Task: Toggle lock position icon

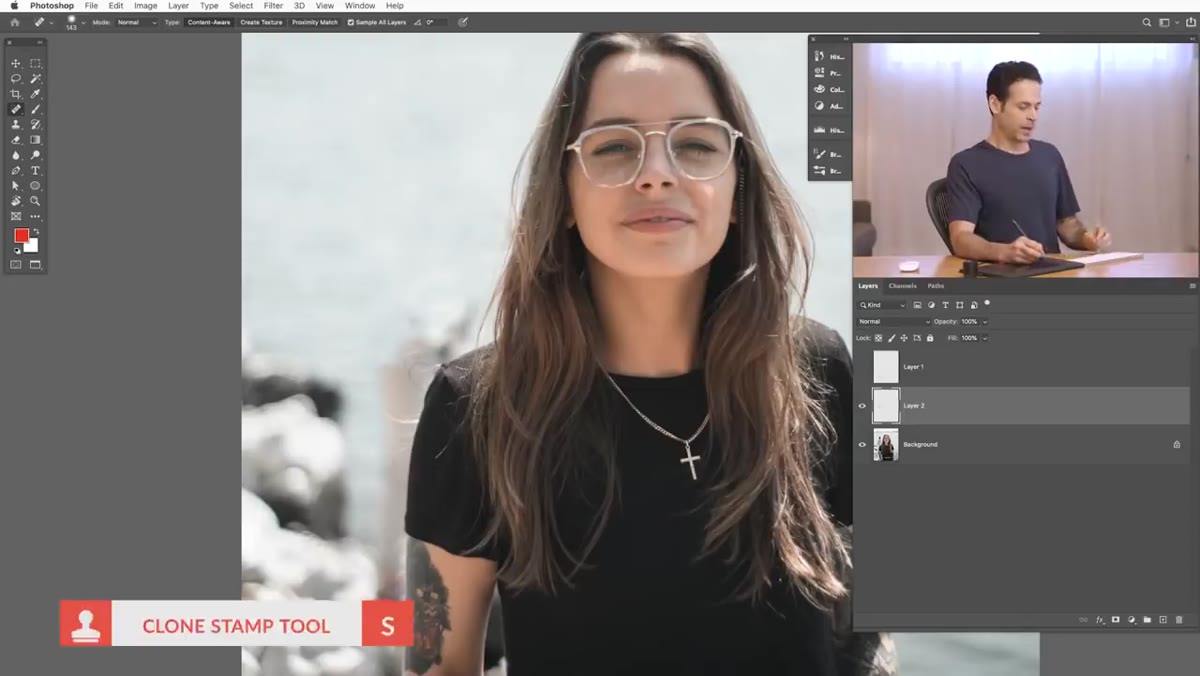Action: click(x=904, y=338)
